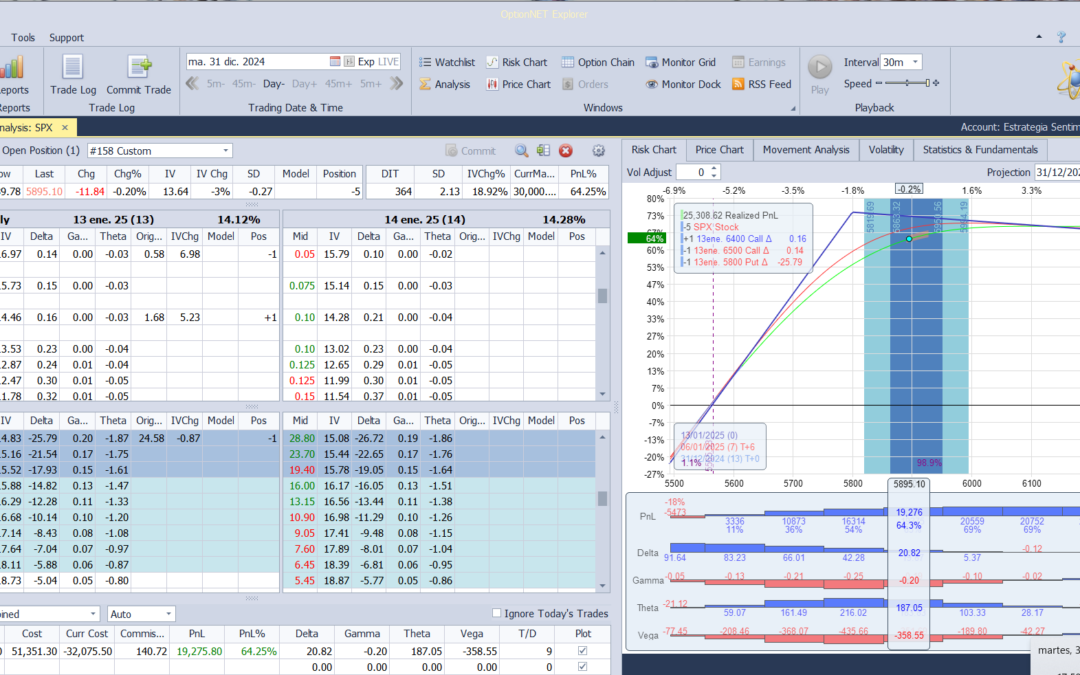
Task: Enable Ignore Today's Trades checkbox
Action: (498, 613)
